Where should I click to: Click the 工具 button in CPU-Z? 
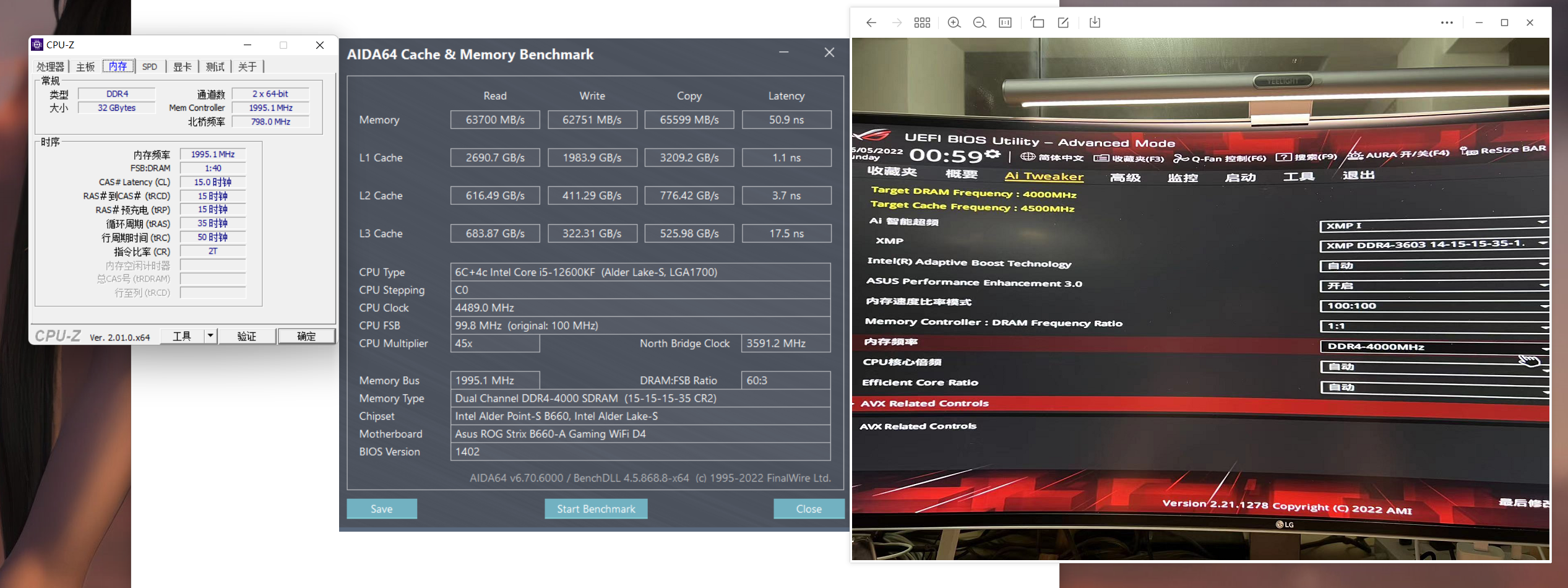point(182,336)
